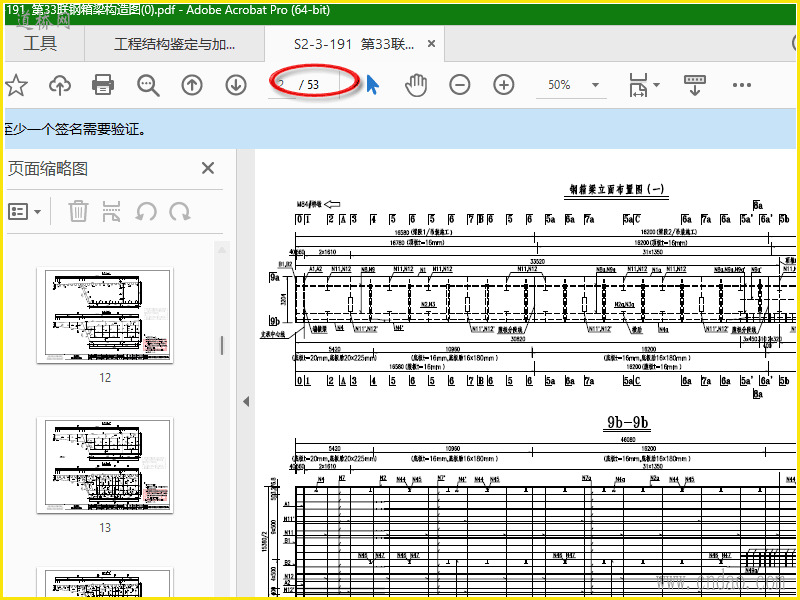Click the 钢箱梁立面布置图(一) drawing title

click(x=617, y=189)
